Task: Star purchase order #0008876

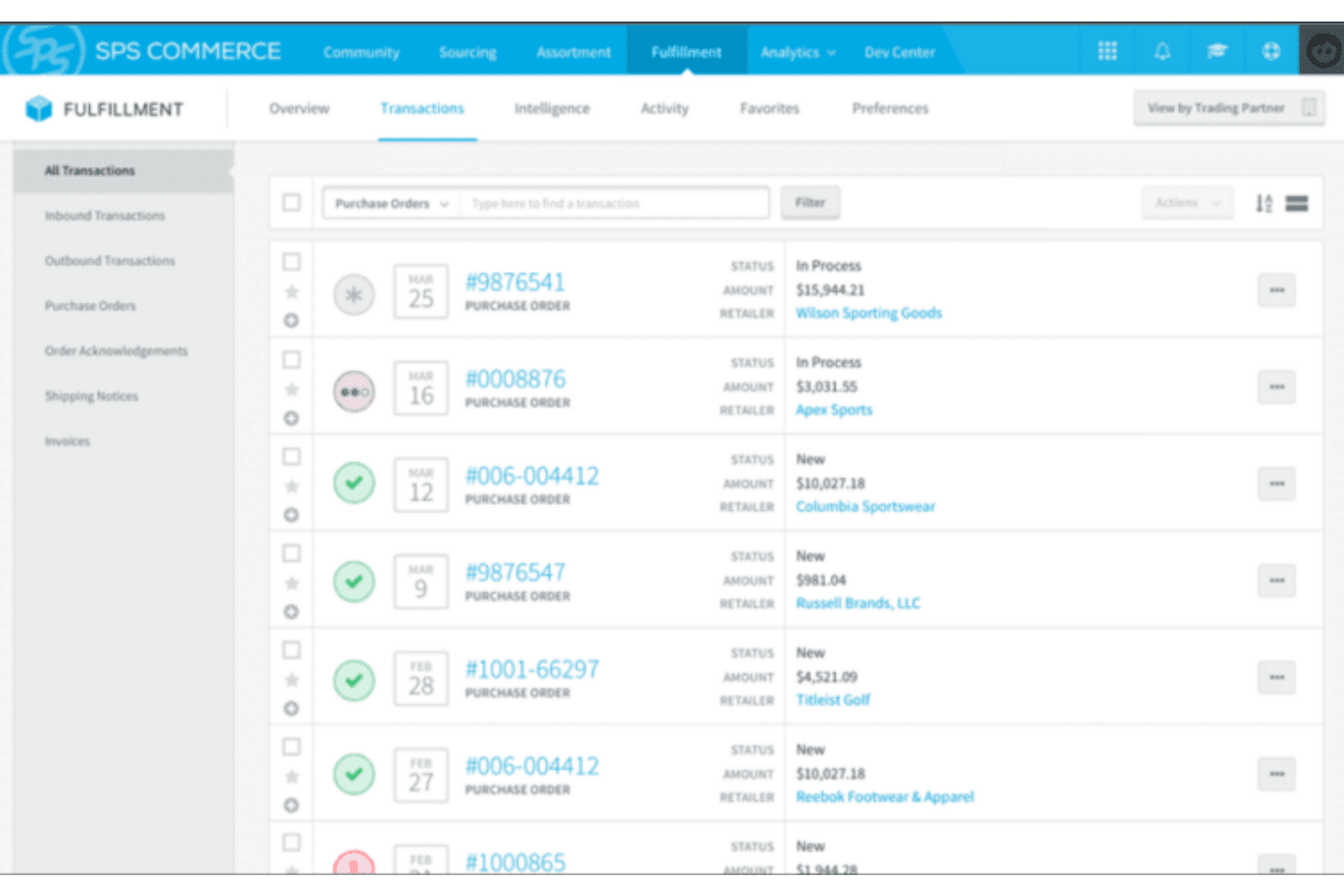Action: pos(292,389)
